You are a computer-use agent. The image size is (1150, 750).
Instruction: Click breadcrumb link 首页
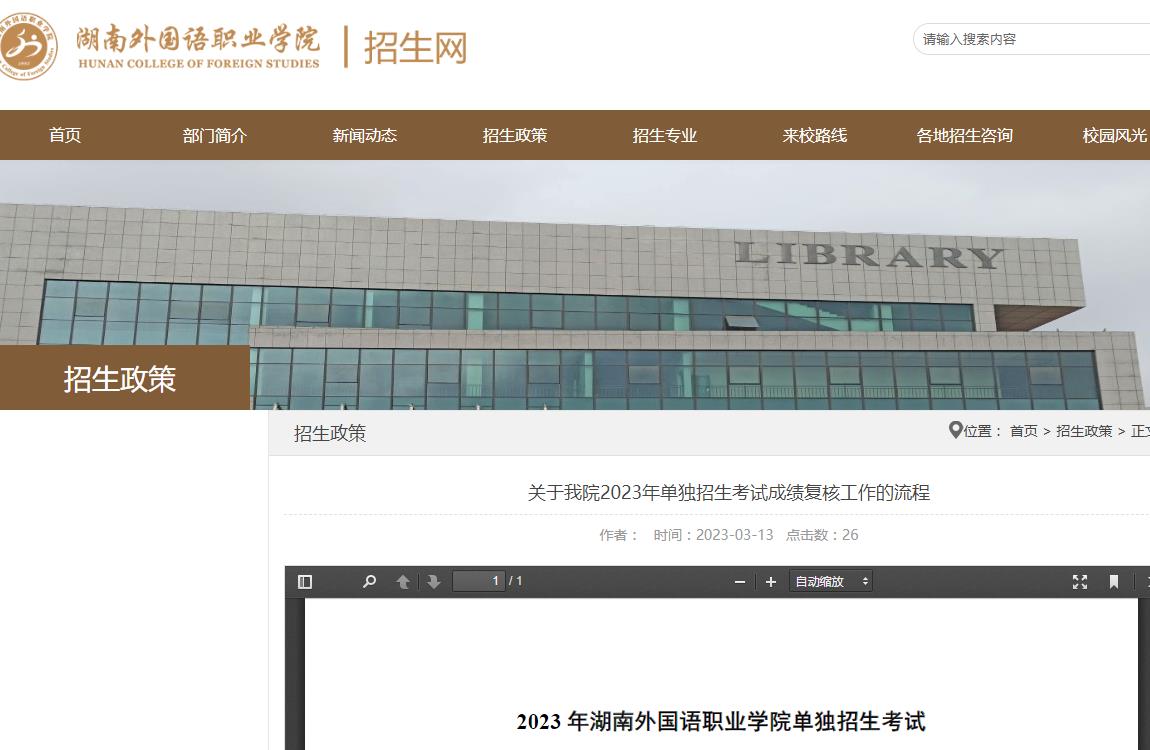(1024, 431)
